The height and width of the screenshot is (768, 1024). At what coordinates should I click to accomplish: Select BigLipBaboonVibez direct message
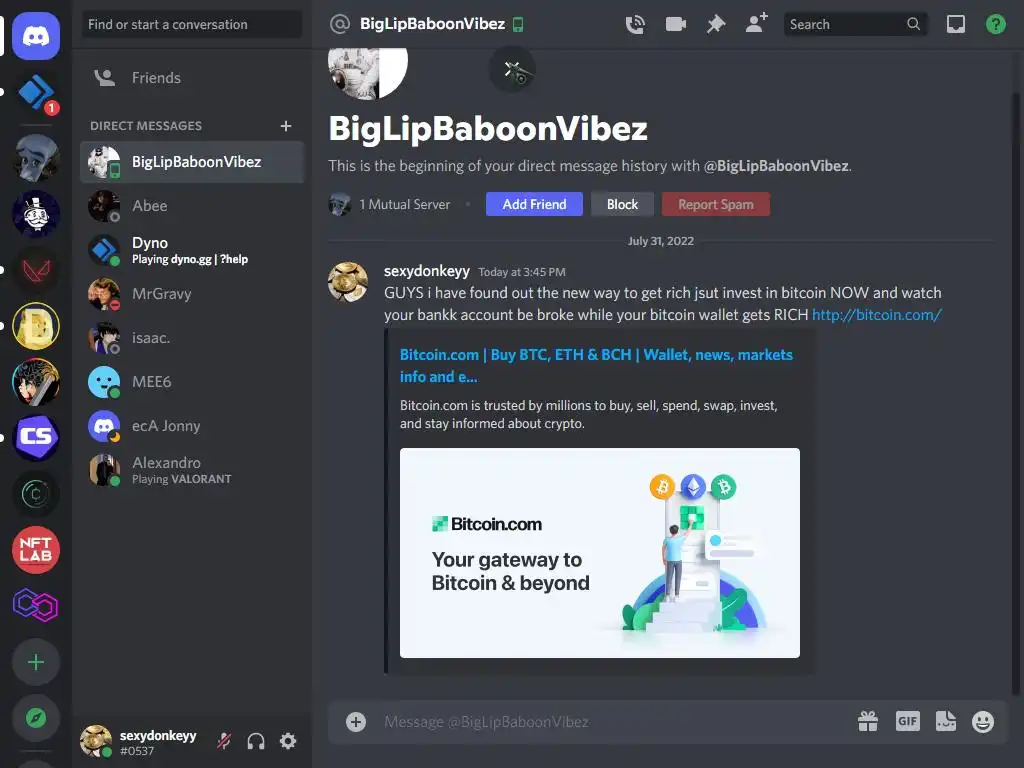tap(192, 162)
